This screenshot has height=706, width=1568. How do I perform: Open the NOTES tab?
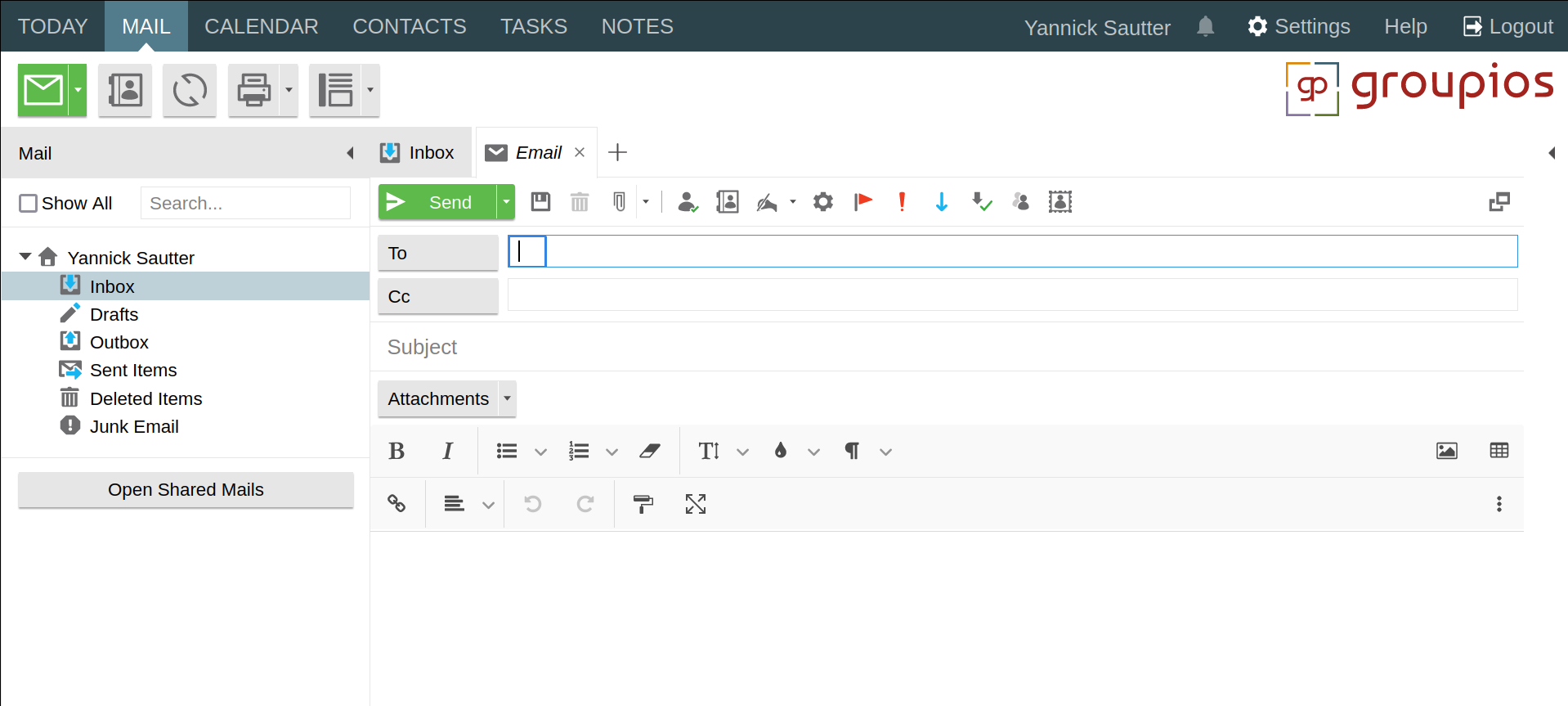(x=638, y=26)
